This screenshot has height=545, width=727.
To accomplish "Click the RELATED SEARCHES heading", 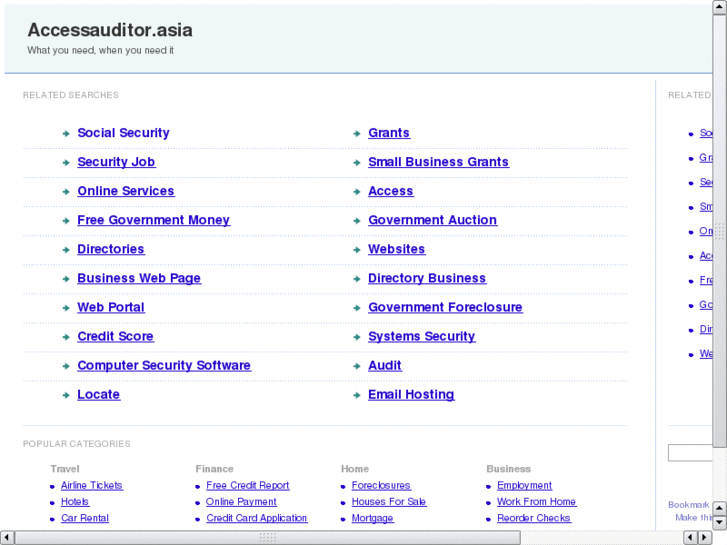I will pos(71,95).
